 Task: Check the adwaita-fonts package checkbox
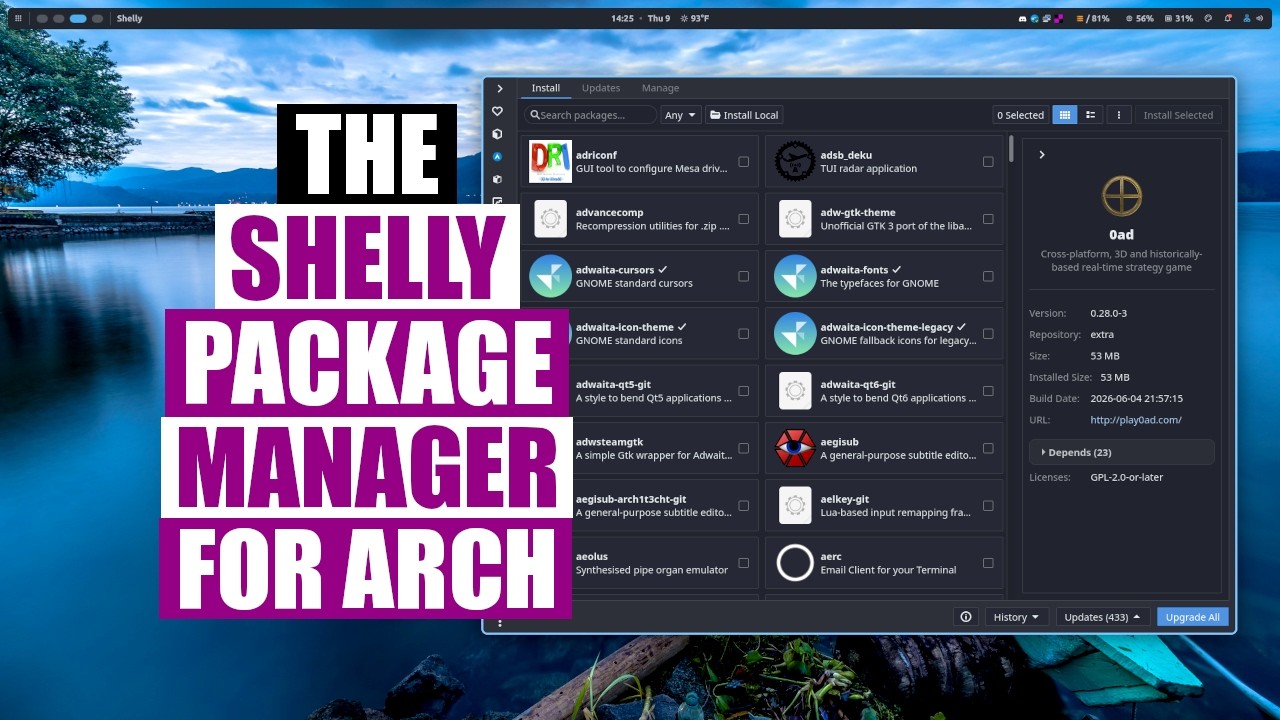[x=988, y=276]
